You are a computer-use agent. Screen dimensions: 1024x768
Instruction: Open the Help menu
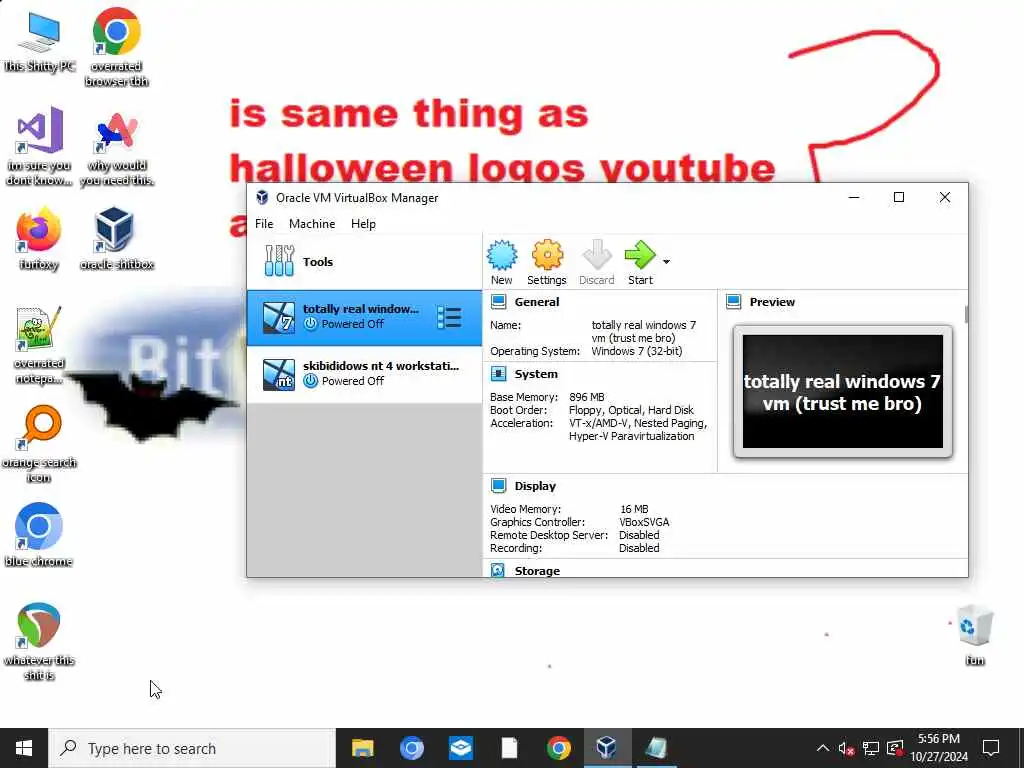pyautogui.click(x=363, y=224)
